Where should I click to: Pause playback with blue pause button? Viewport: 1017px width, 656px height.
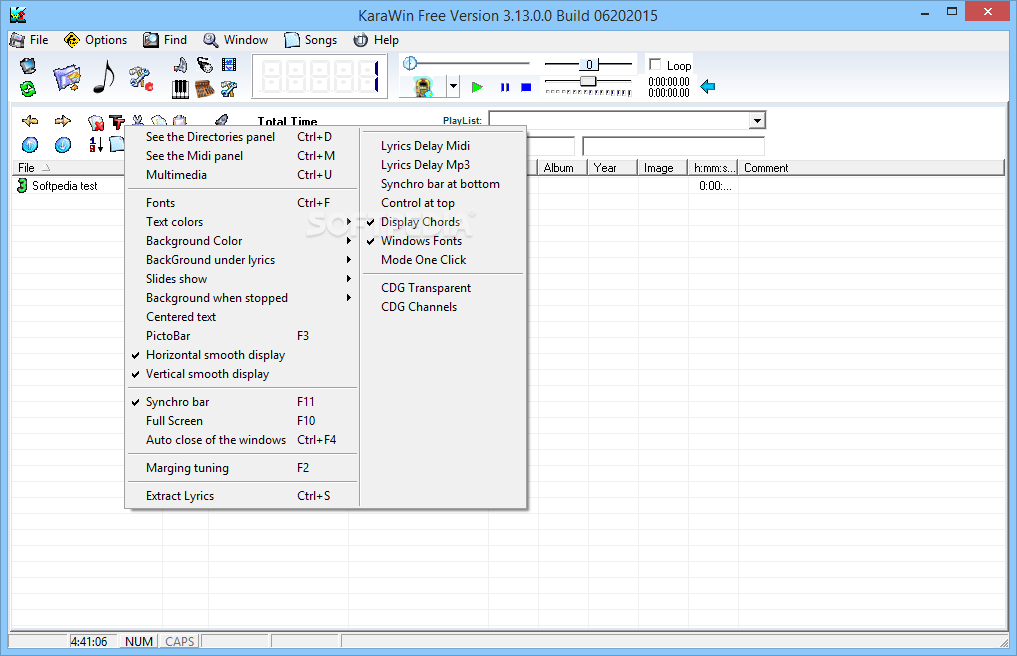pyautogui.click(x=505, y=87)
